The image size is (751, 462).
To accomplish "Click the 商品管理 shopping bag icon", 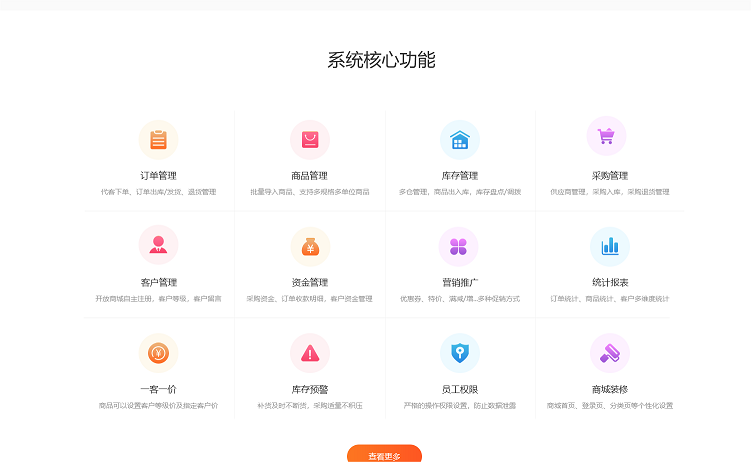I will click(x=310, y=140).
